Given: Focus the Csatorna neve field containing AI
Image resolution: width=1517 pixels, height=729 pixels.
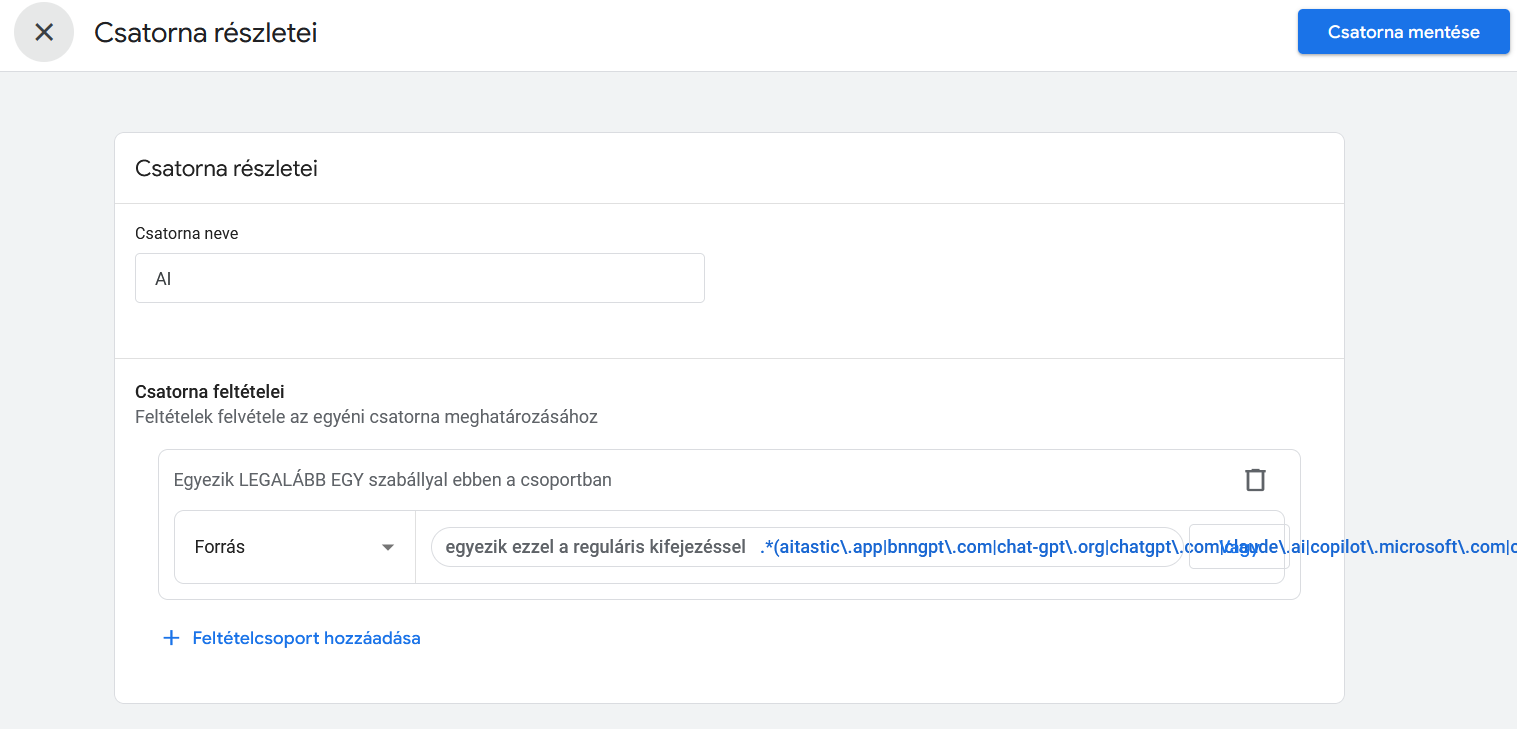Looking at the screenshot, I should pyautogui.click(x=419, y=278).
